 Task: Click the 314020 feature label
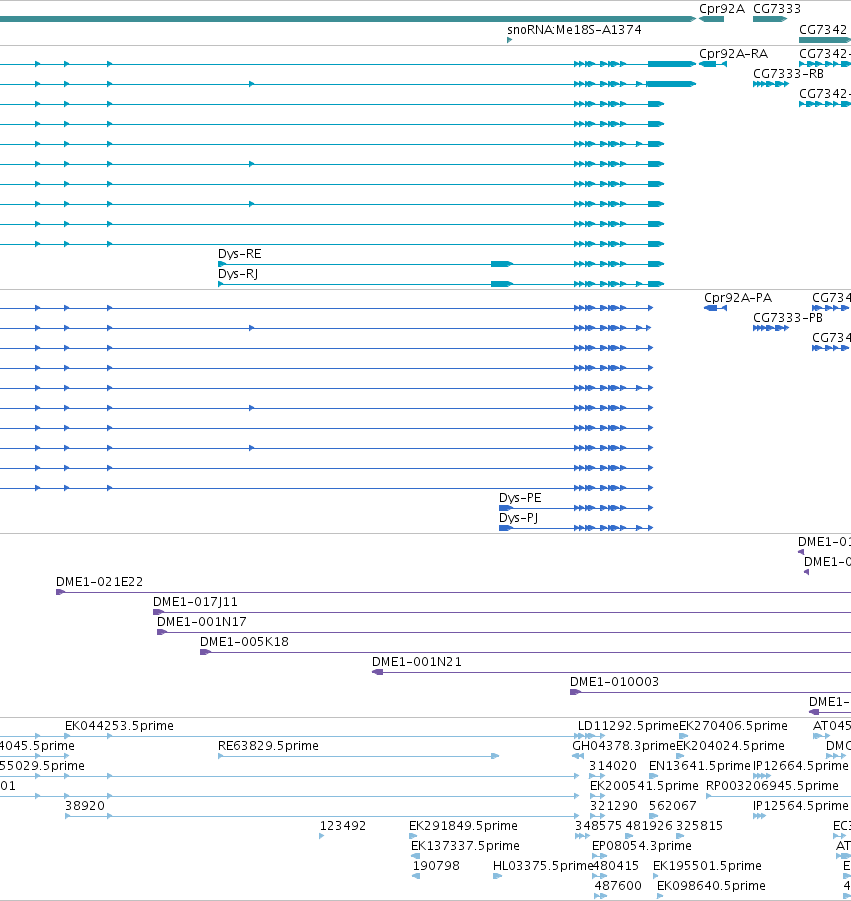613,767
